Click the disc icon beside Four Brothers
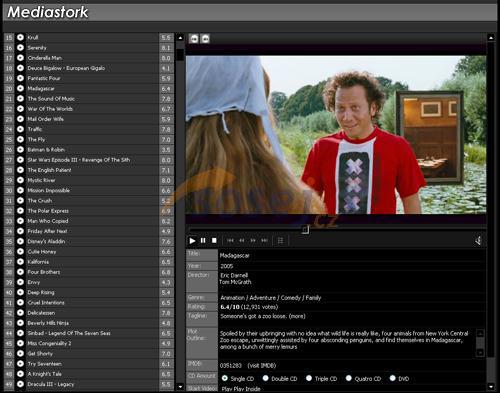This screenshot has width=500, height=393. pyautogui.click(x=20, y=272)
